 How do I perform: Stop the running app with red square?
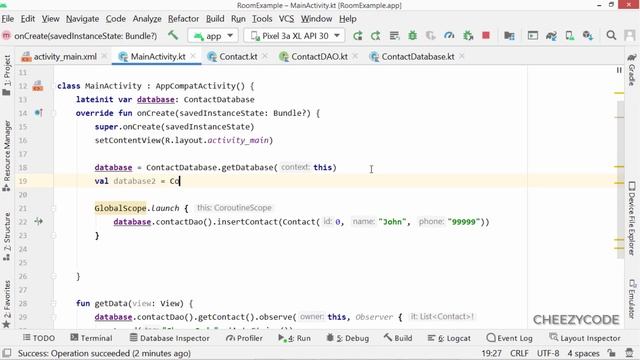coord(486,36)
